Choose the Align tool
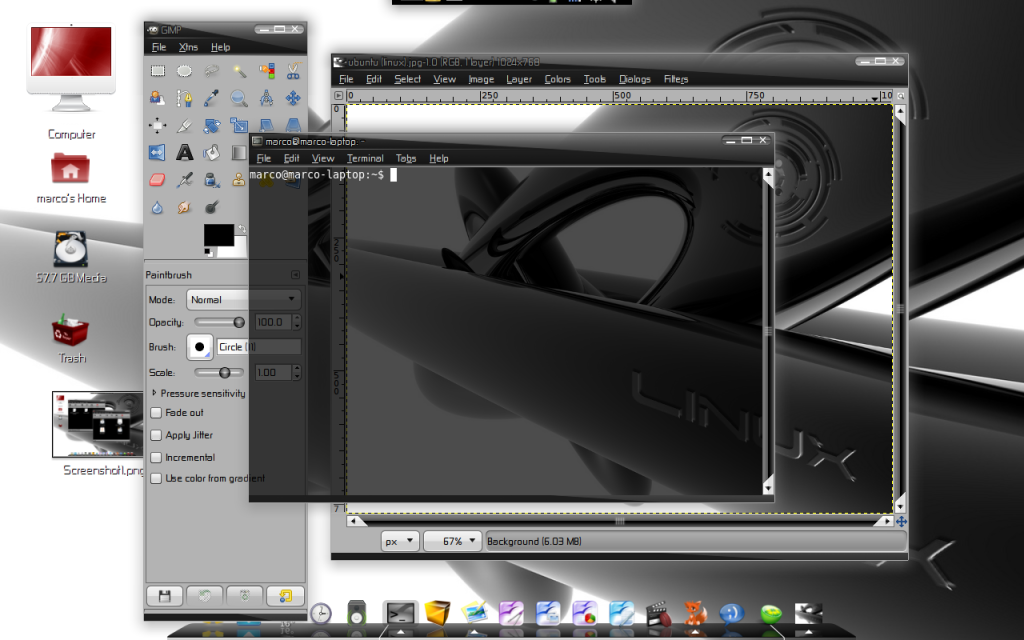 (x=157, y=125)
